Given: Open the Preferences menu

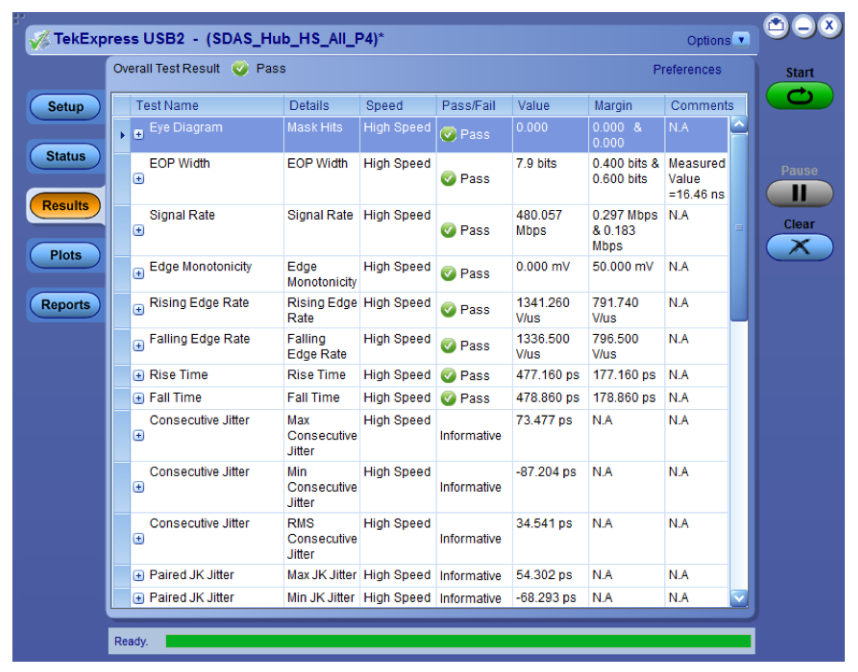Looking at the screenshot, I should click(687, 69).
